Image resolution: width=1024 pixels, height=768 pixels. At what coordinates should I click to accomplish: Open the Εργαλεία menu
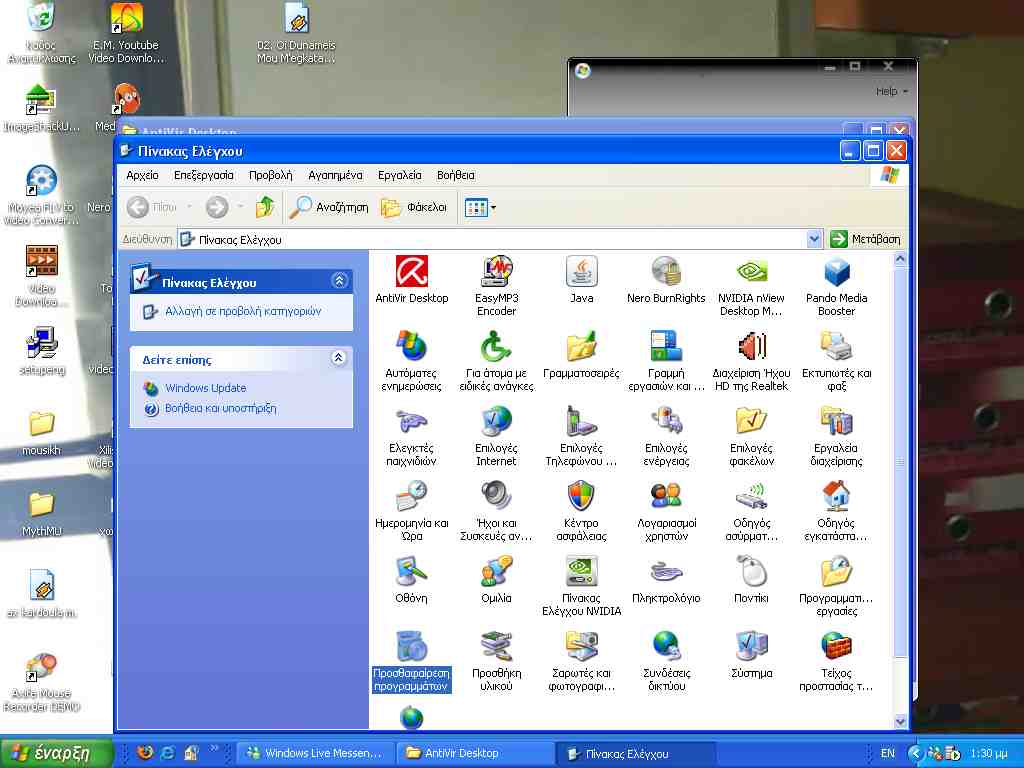(400, 175)
